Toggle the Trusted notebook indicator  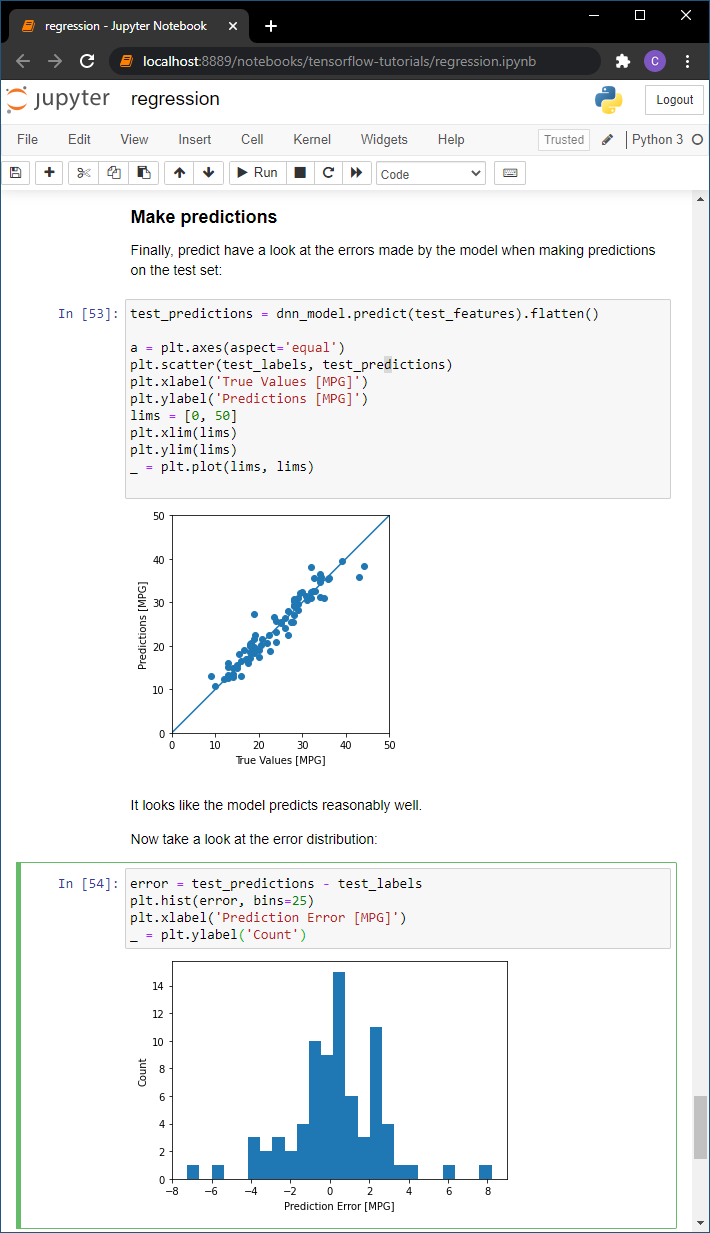click(564, 140)
